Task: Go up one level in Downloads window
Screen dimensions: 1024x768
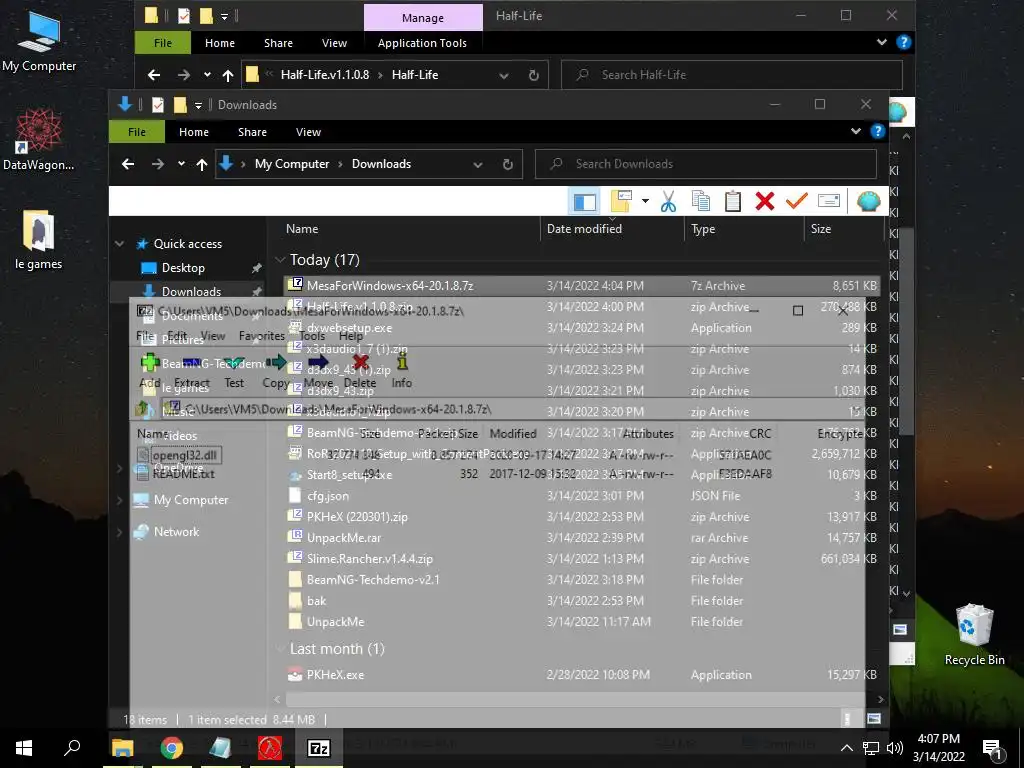Action: 202,165
